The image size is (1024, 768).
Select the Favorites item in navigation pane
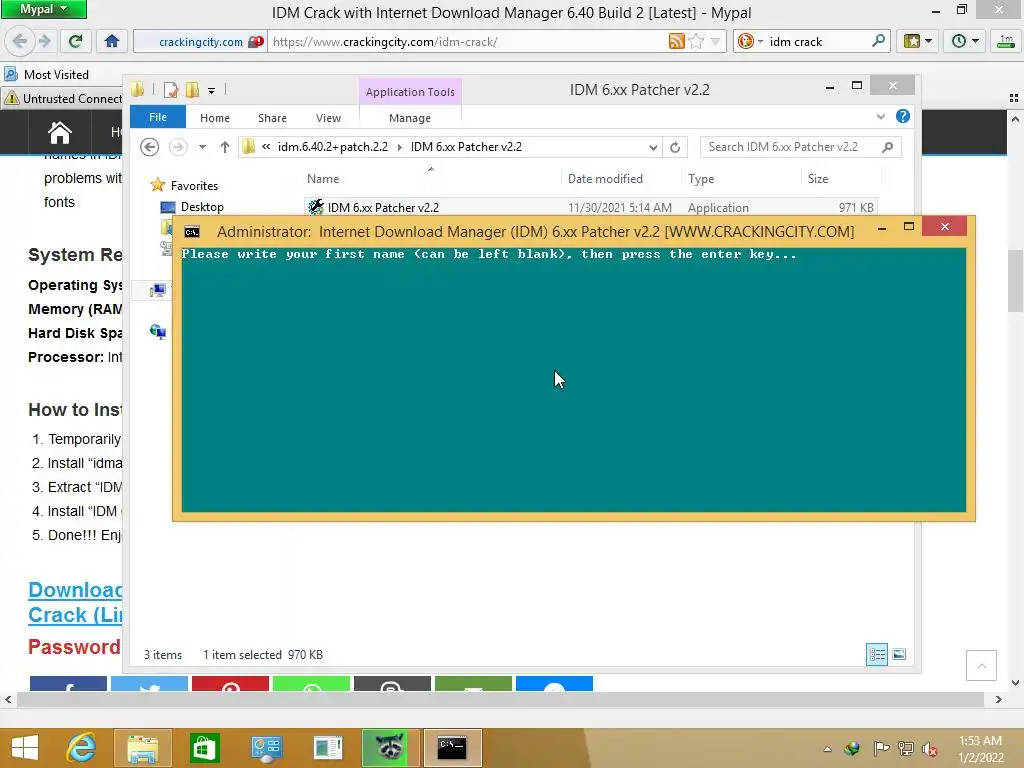tap(185, 185)
